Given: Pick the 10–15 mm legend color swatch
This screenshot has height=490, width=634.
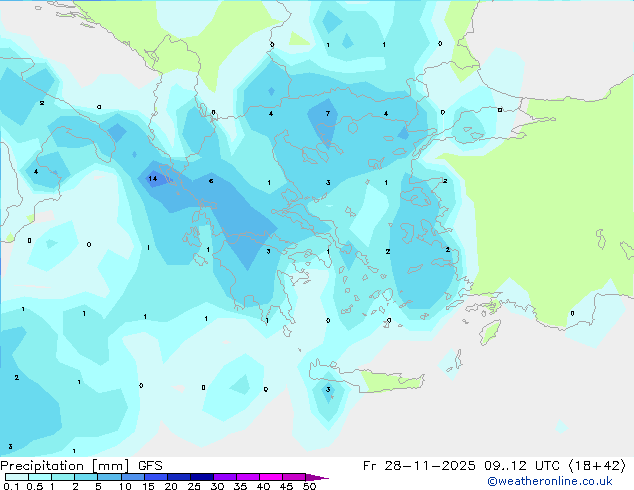Looking at the screenshot, I should 133,477.
